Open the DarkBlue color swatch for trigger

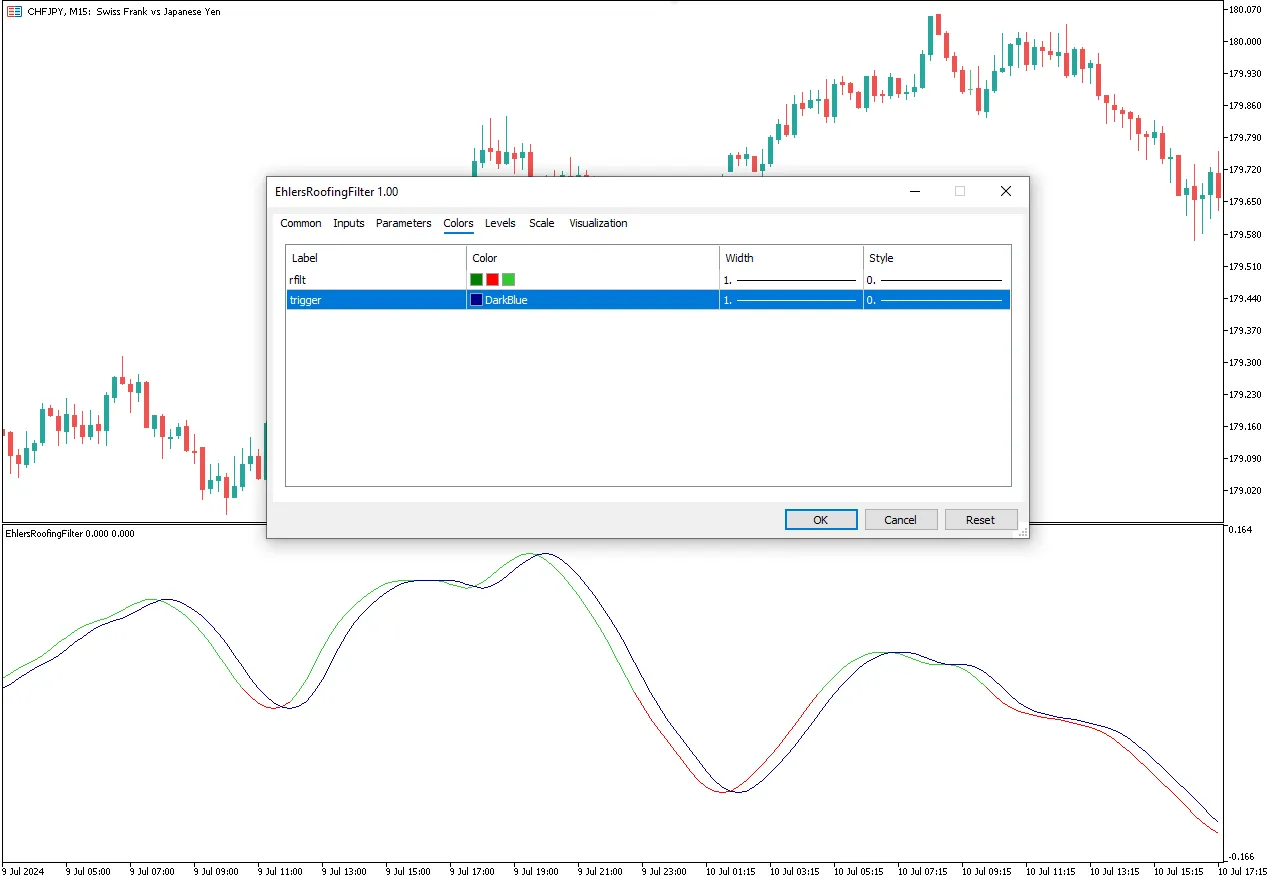tap(477, 300)
